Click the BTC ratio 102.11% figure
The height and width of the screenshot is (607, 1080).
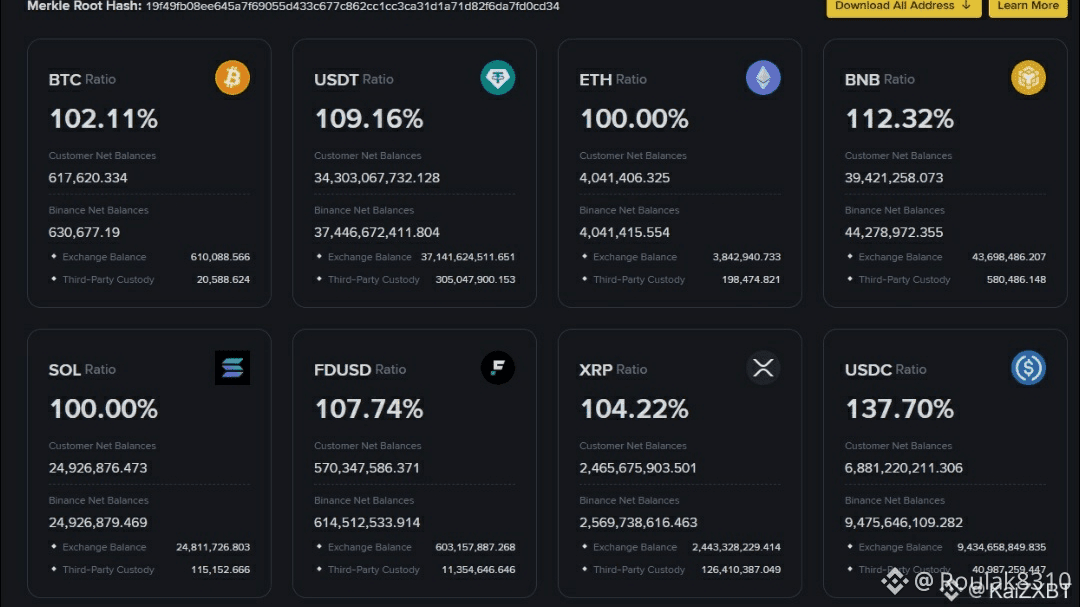coord(104,119)
